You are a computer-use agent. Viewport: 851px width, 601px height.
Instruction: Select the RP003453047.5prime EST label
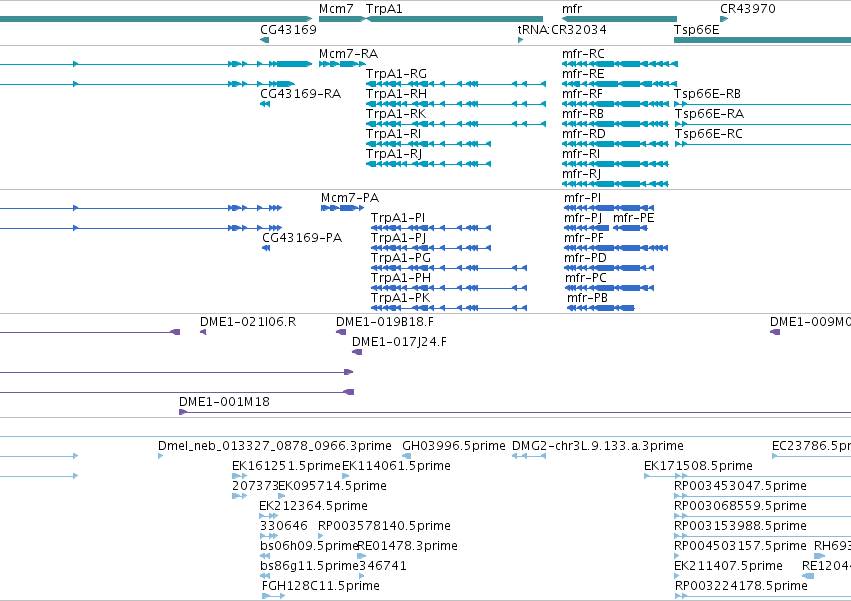point(740,486)
